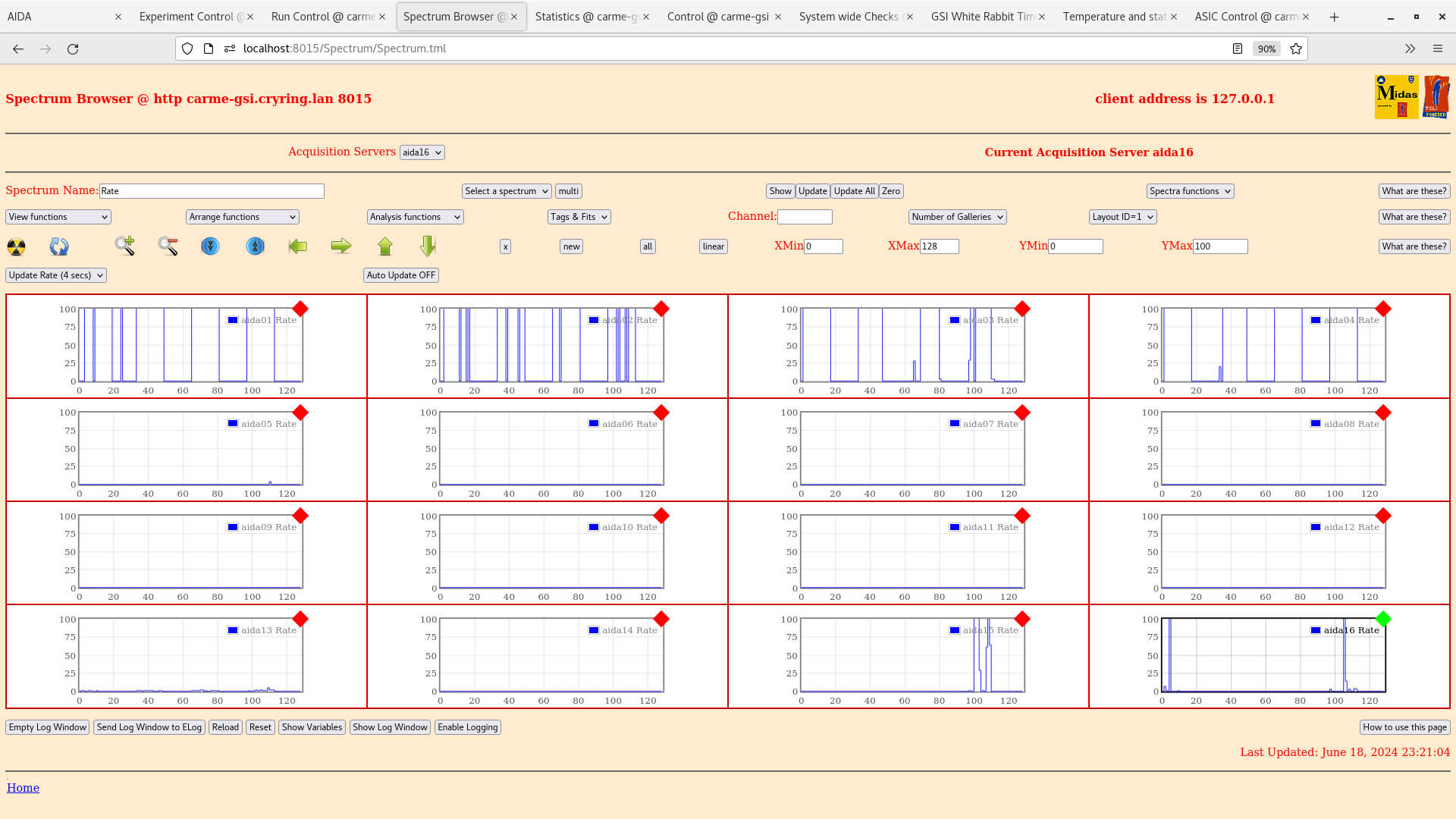Click the green up arrow icon
1456x819 pixels.
click(385, 246)
